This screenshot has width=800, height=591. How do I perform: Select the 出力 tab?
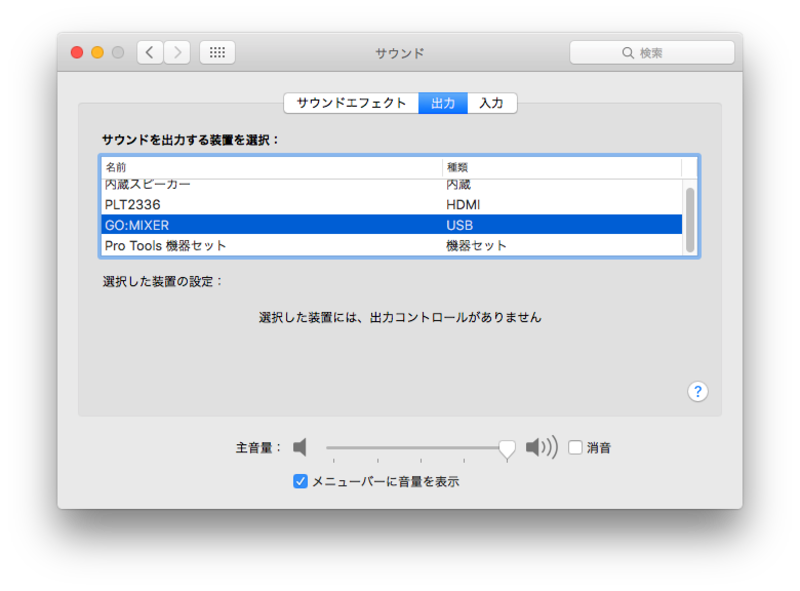point(443,103)
